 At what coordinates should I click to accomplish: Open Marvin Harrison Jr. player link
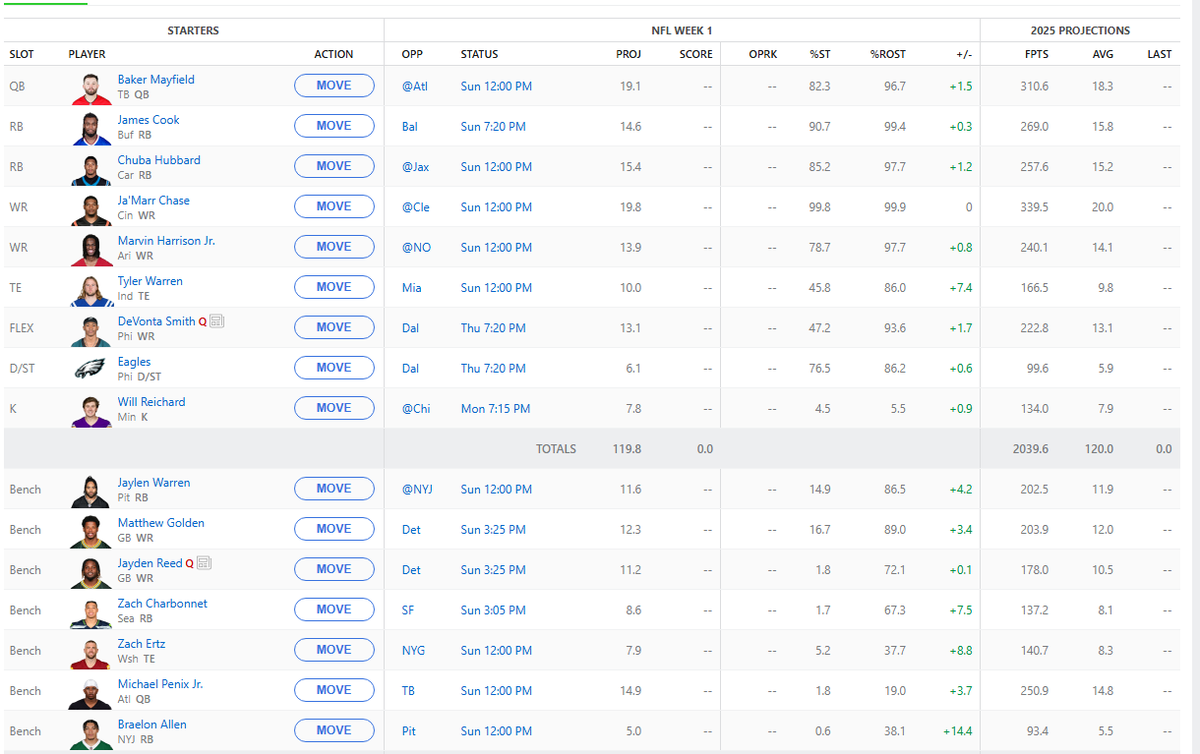[x=166, y=241]
